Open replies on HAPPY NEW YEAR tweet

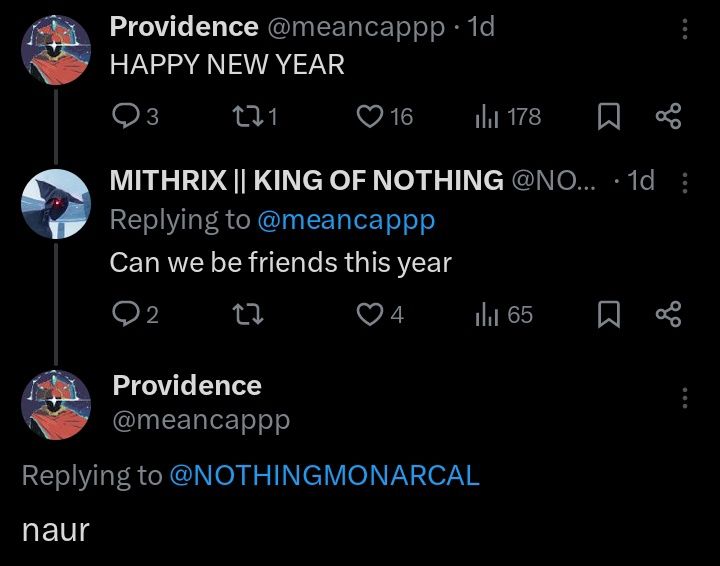(x=135, y=116)
